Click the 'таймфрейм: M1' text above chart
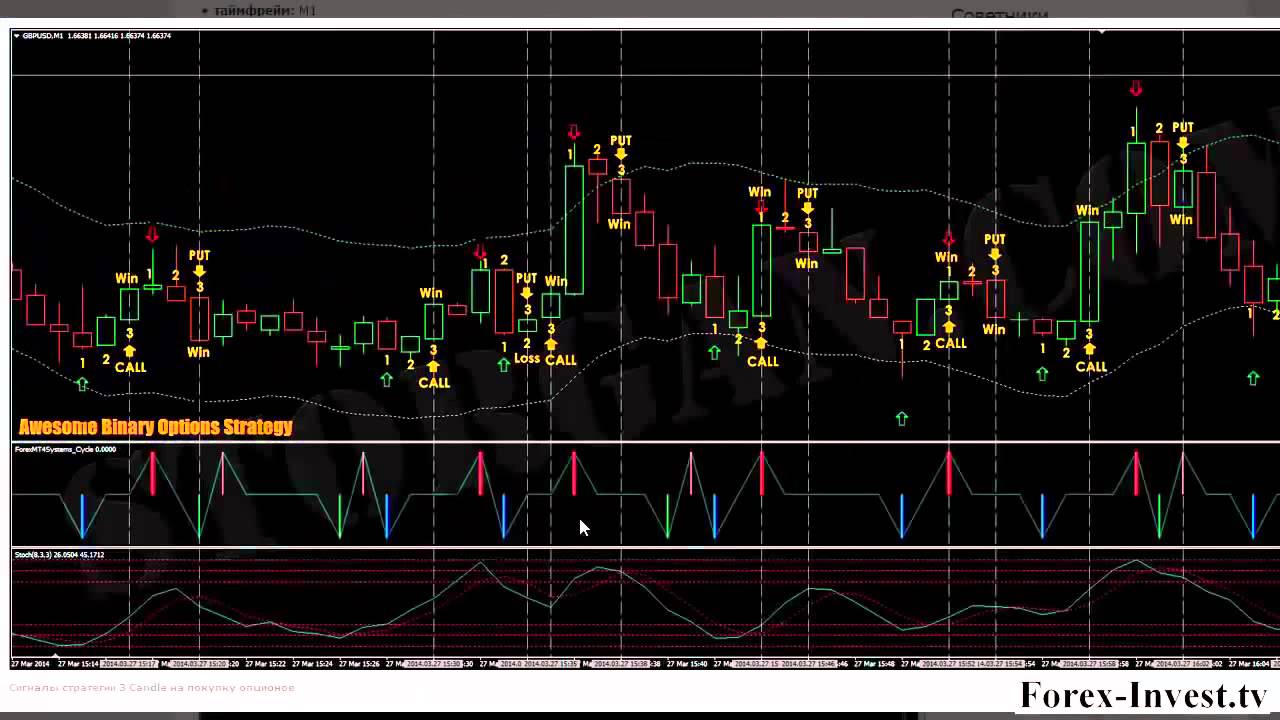The height and width of the screenshot is (720, 1280). click(x=265, y=10)
